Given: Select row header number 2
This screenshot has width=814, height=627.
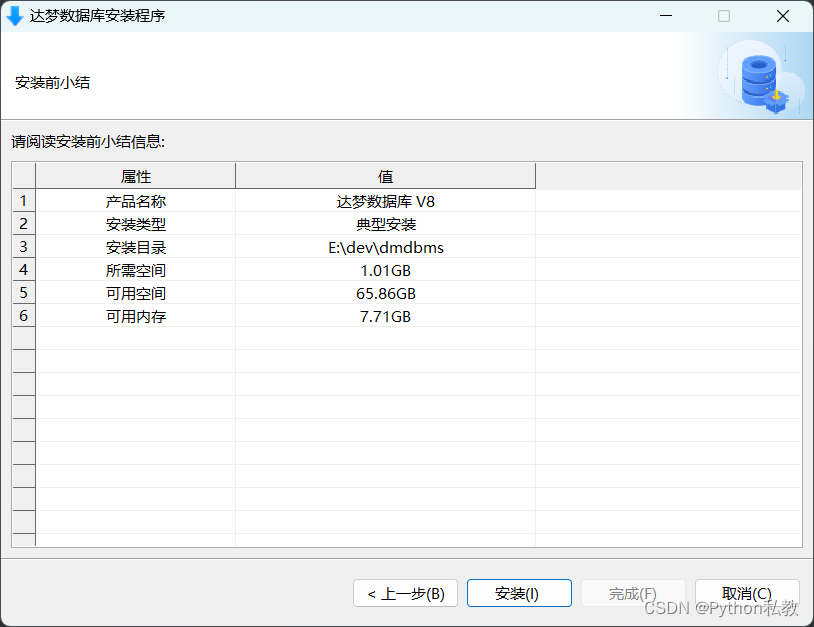Looking at the screenshot, I should [x=23, y=223].
